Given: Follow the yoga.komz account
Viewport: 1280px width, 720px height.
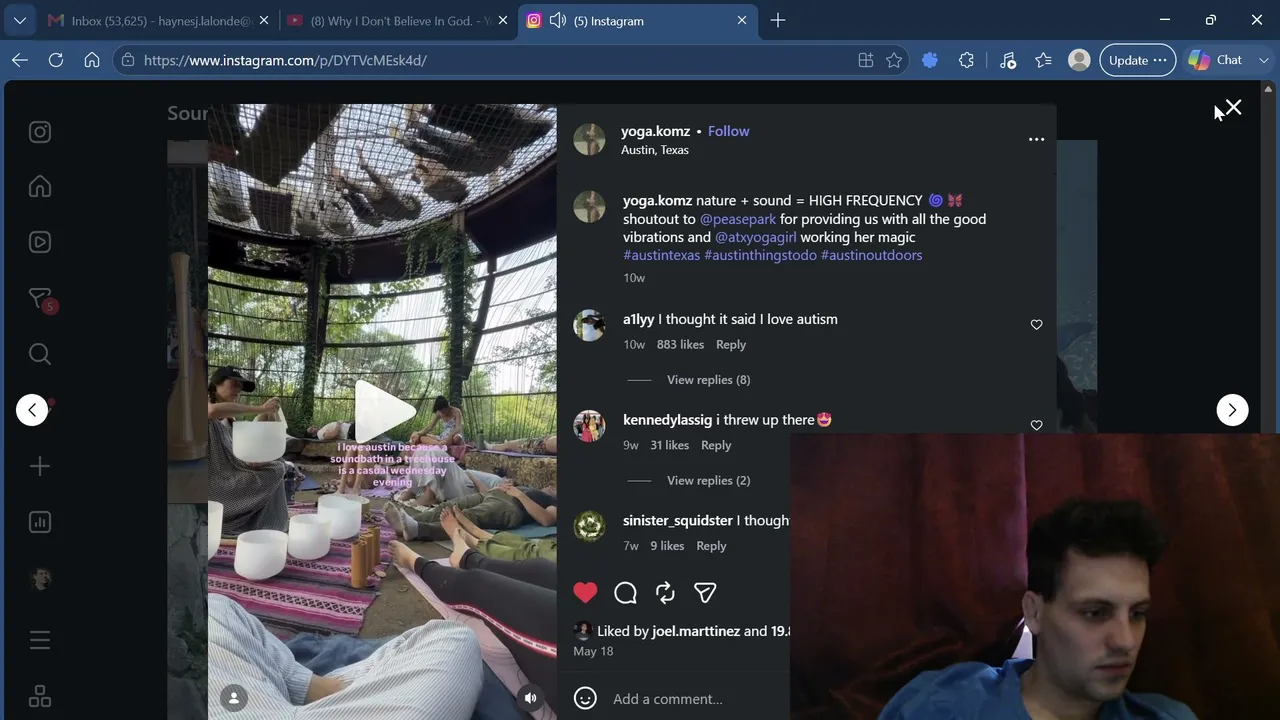Looking at the screenshot, I should (x=728, y=131).
